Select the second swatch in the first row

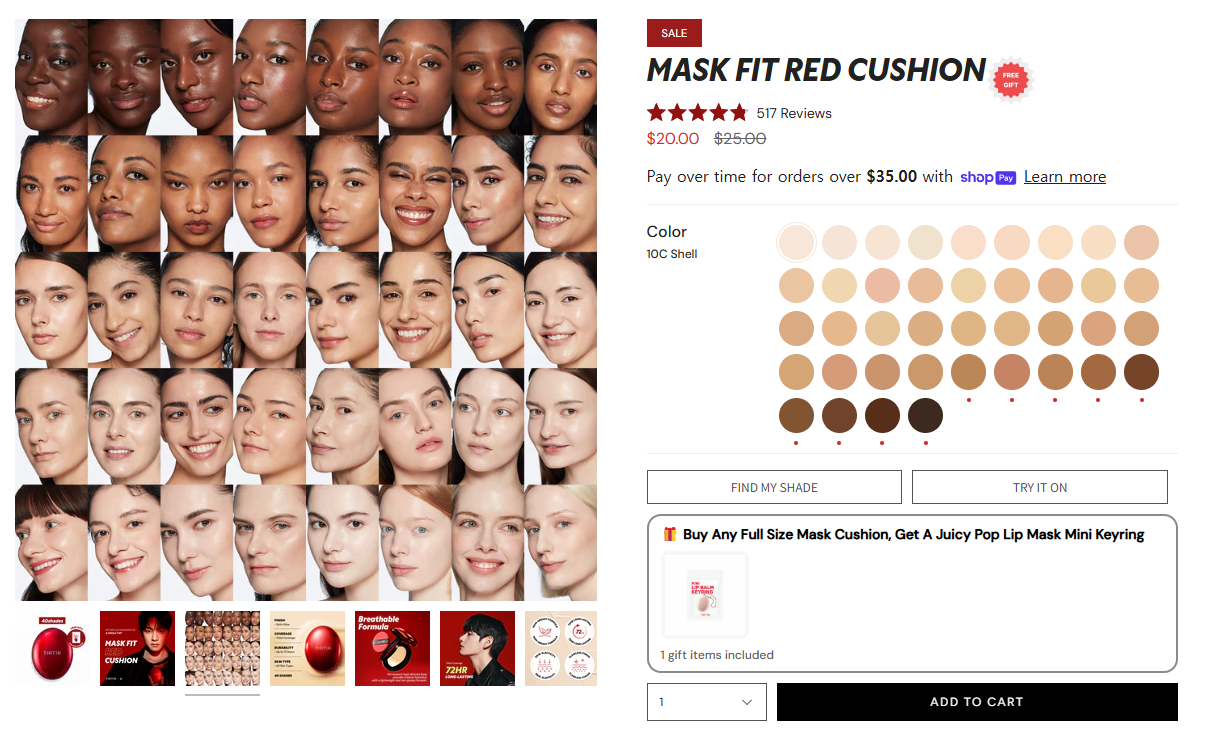[840, 243]
